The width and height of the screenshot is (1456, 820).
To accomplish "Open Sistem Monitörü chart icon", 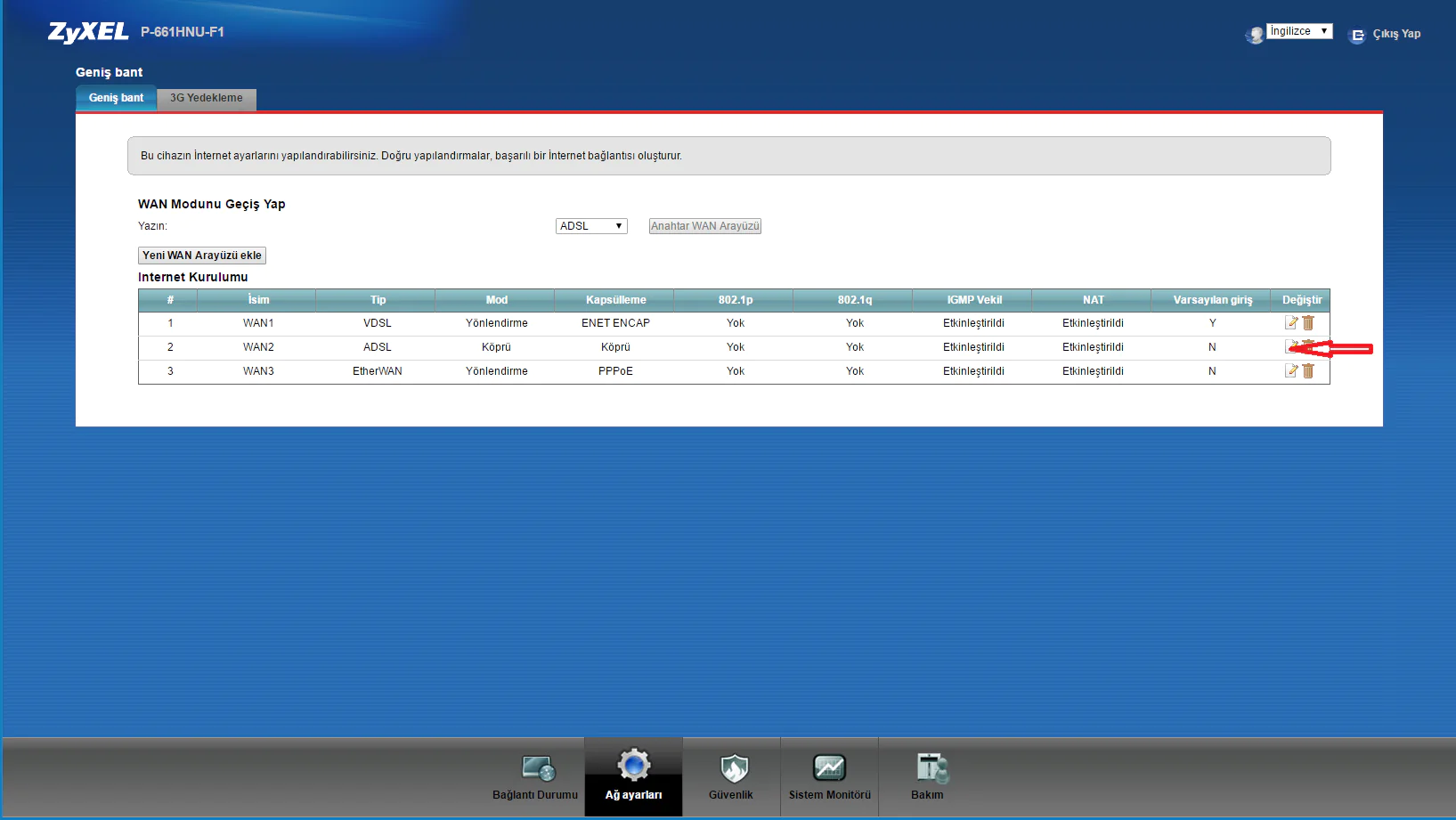I will click(829, 767).
